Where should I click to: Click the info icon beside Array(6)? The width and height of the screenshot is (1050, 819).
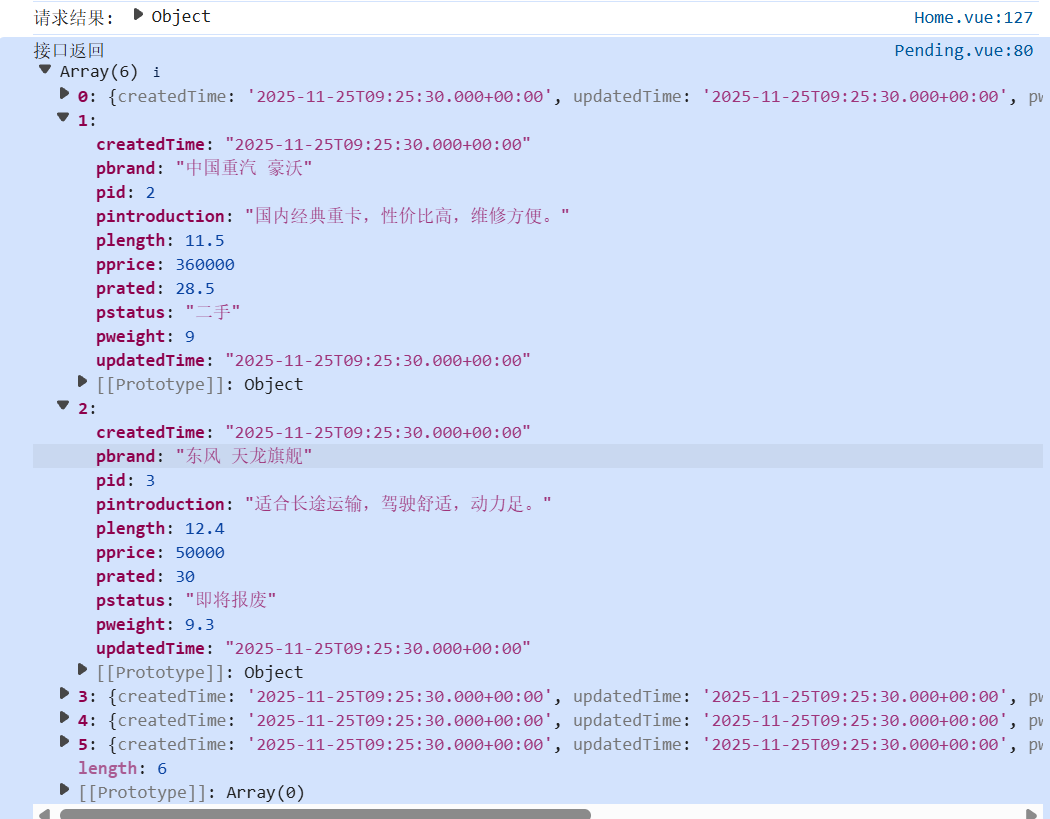pyautogui.click(x=156, y=72)
